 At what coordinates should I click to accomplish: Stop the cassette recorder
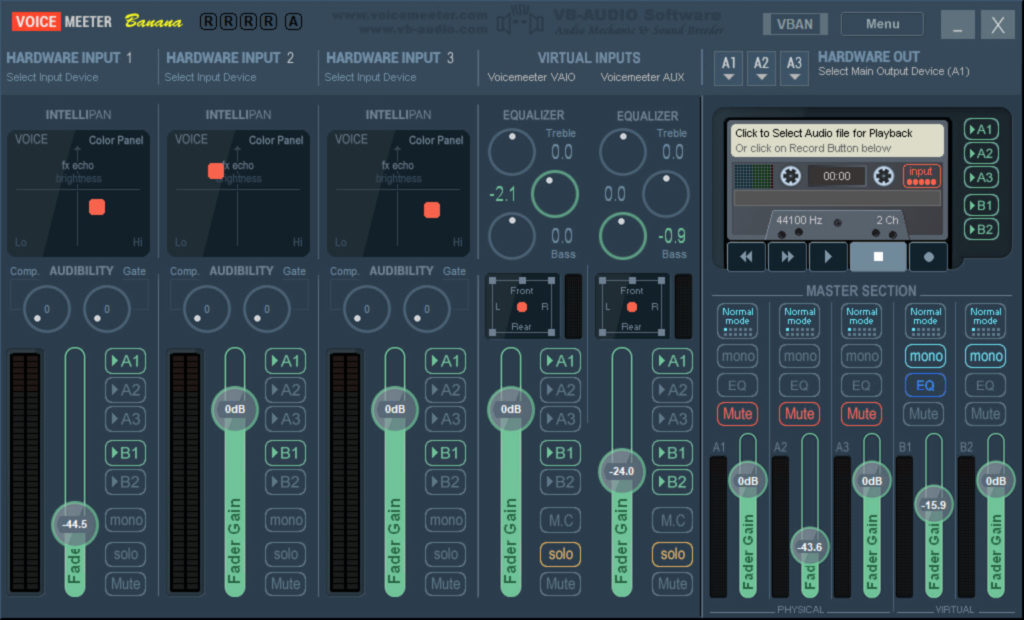click(x=878, y=257)
